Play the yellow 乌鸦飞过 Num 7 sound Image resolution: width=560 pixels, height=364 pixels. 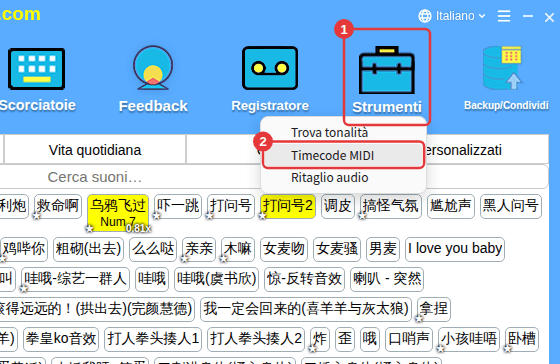(118, 213)
